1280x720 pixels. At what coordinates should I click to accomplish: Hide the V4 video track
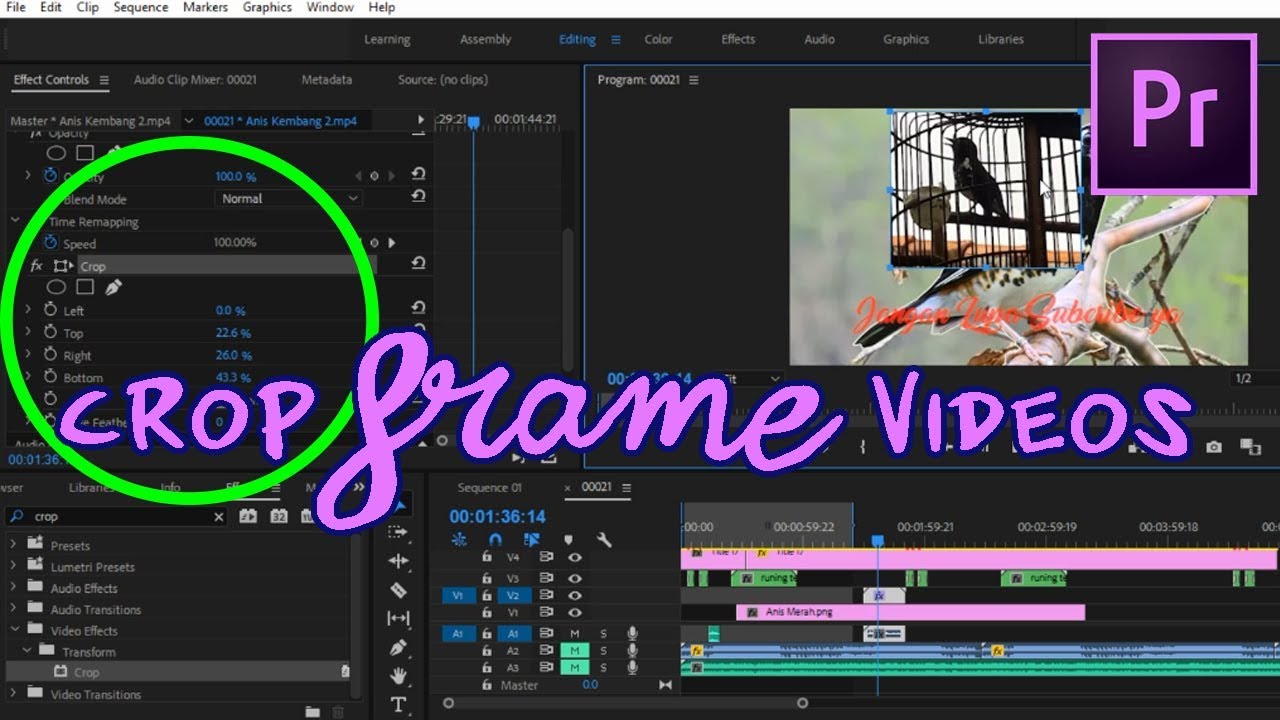point(575,557)
